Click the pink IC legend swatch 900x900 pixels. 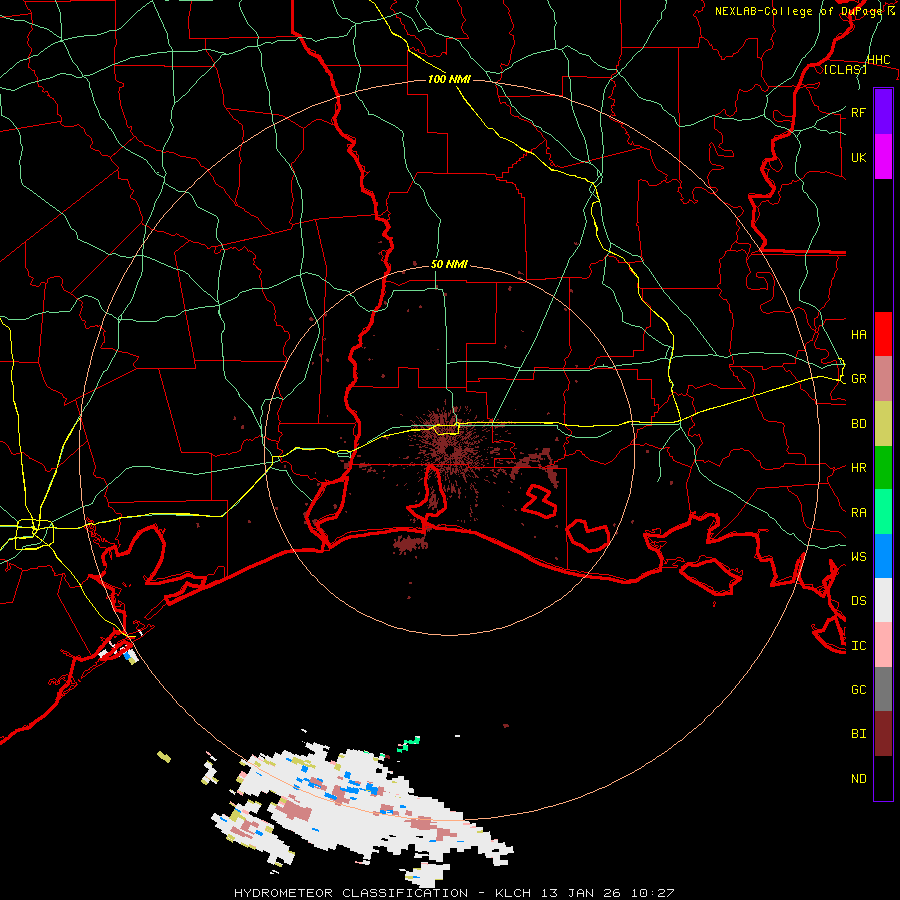click(883, 645)
